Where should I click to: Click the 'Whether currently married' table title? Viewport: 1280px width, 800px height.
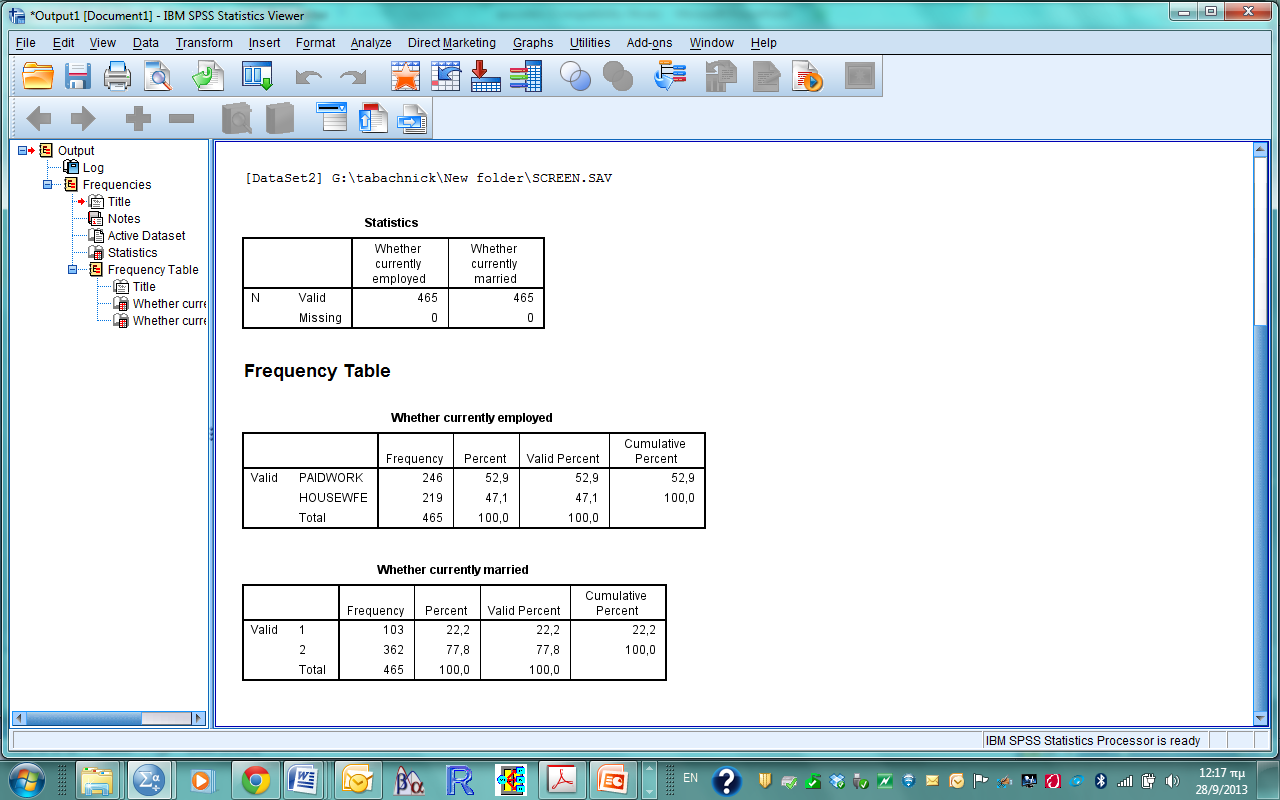point(453,570)
